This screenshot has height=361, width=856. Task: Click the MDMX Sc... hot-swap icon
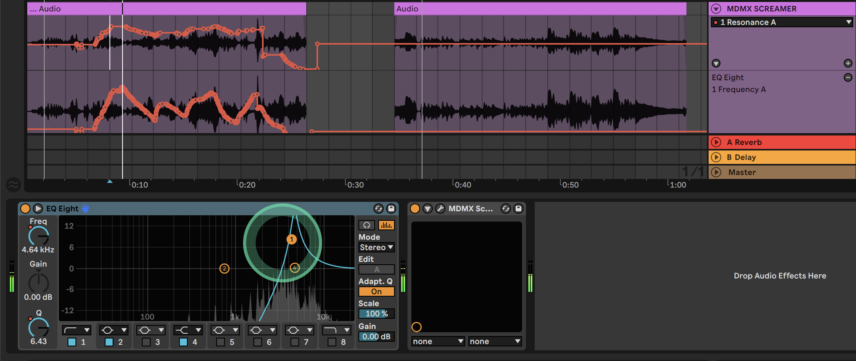pos(506,209)
